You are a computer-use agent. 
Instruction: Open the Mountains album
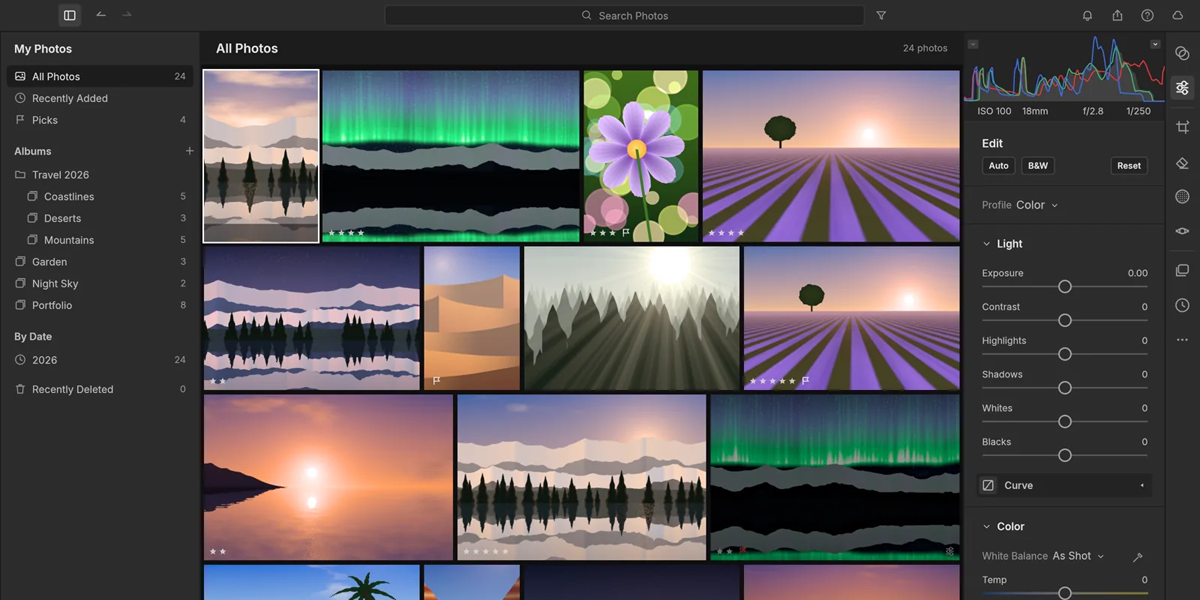pos(100,240)
